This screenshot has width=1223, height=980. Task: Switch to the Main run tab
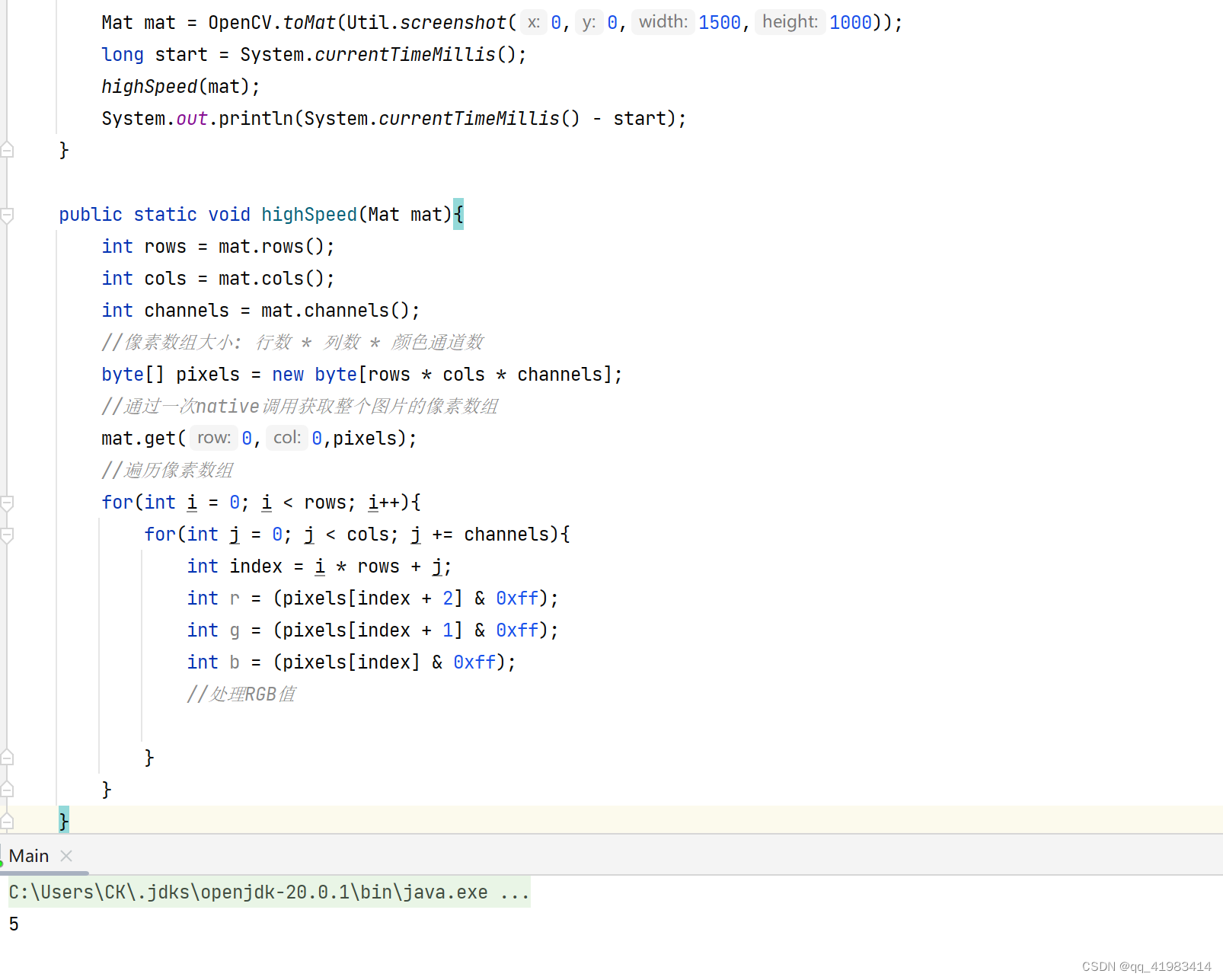pos(29,856)
